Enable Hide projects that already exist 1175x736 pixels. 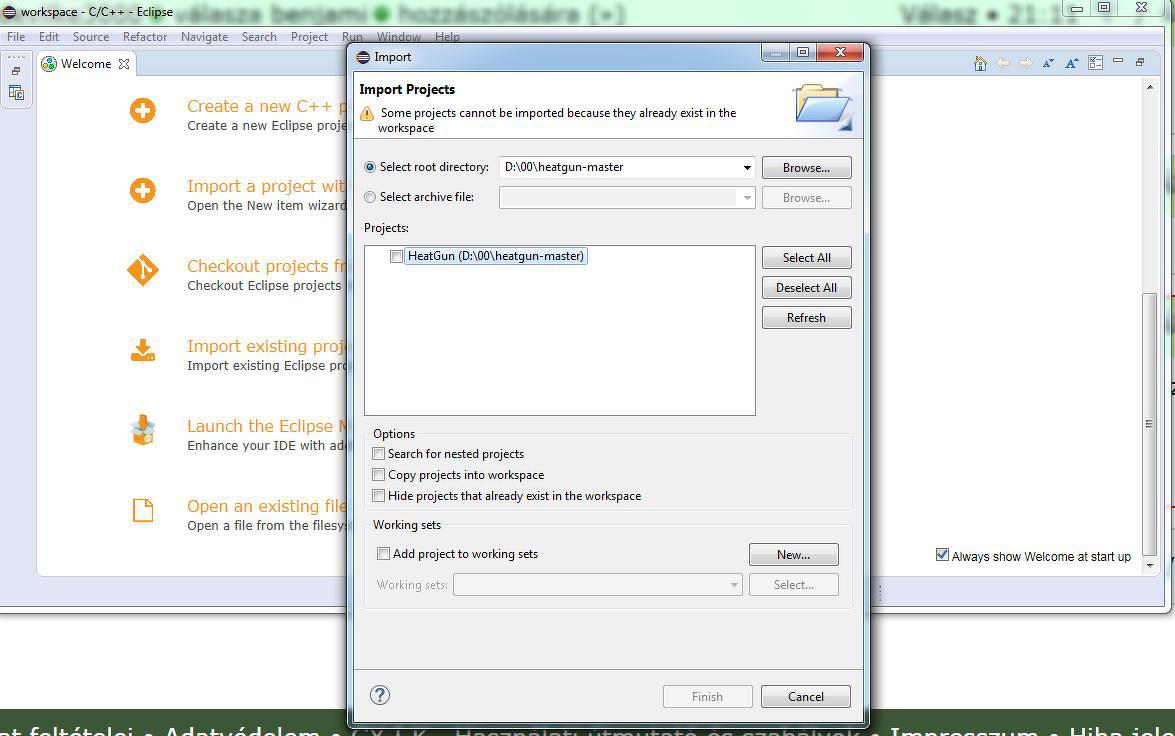pos(378,495)
